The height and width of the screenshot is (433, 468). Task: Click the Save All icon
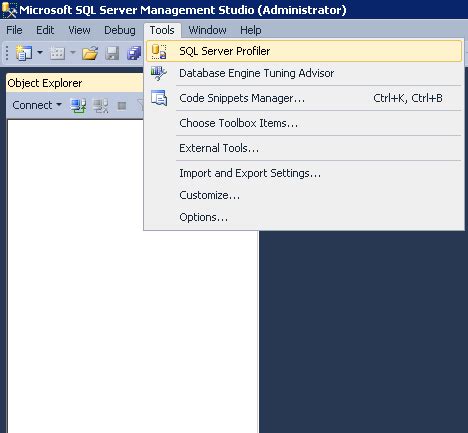pos(134,53)
